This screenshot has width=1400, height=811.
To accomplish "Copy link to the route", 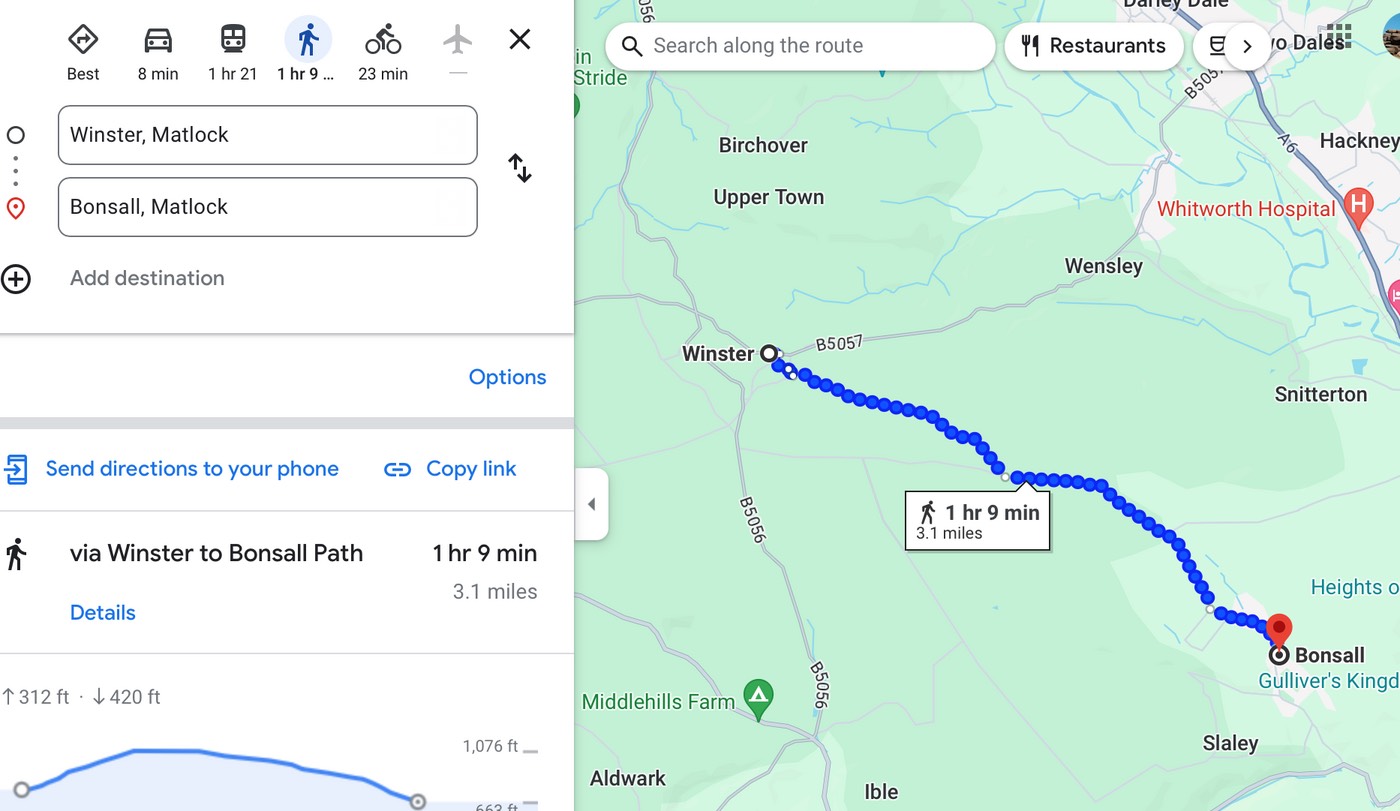I will (450, 469).
